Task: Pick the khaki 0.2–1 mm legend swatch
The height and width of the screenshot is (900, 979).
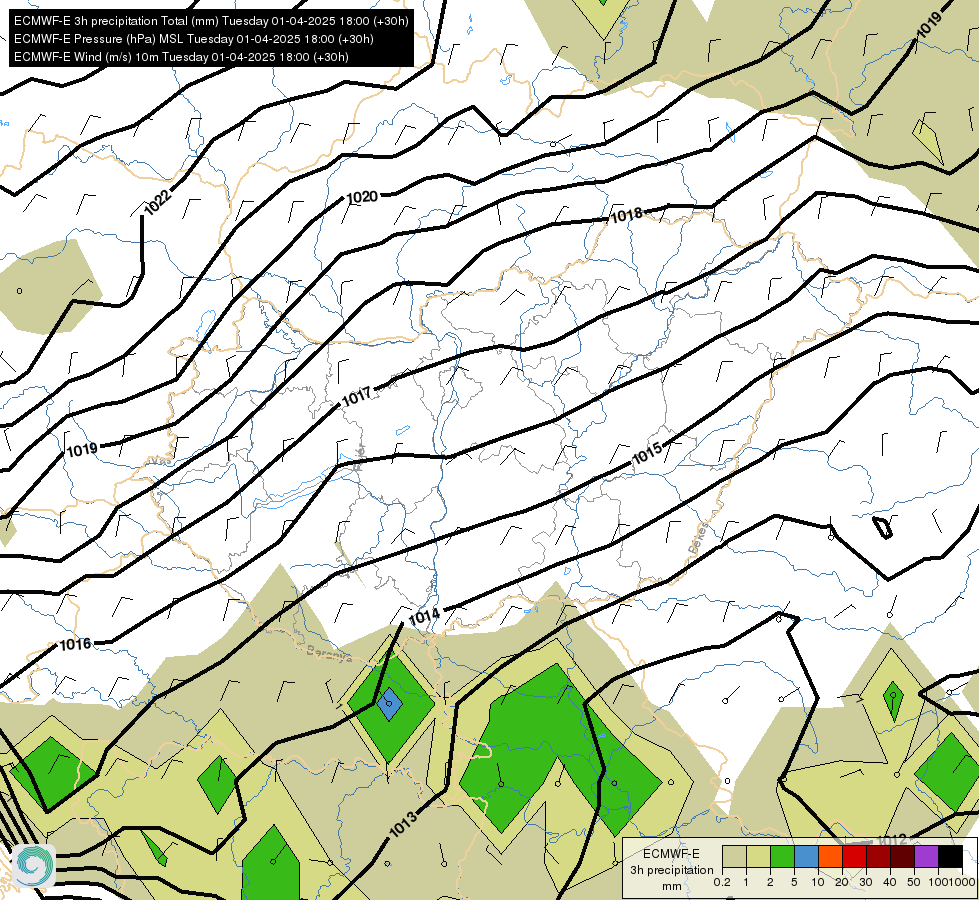Action: pos(734,856)
